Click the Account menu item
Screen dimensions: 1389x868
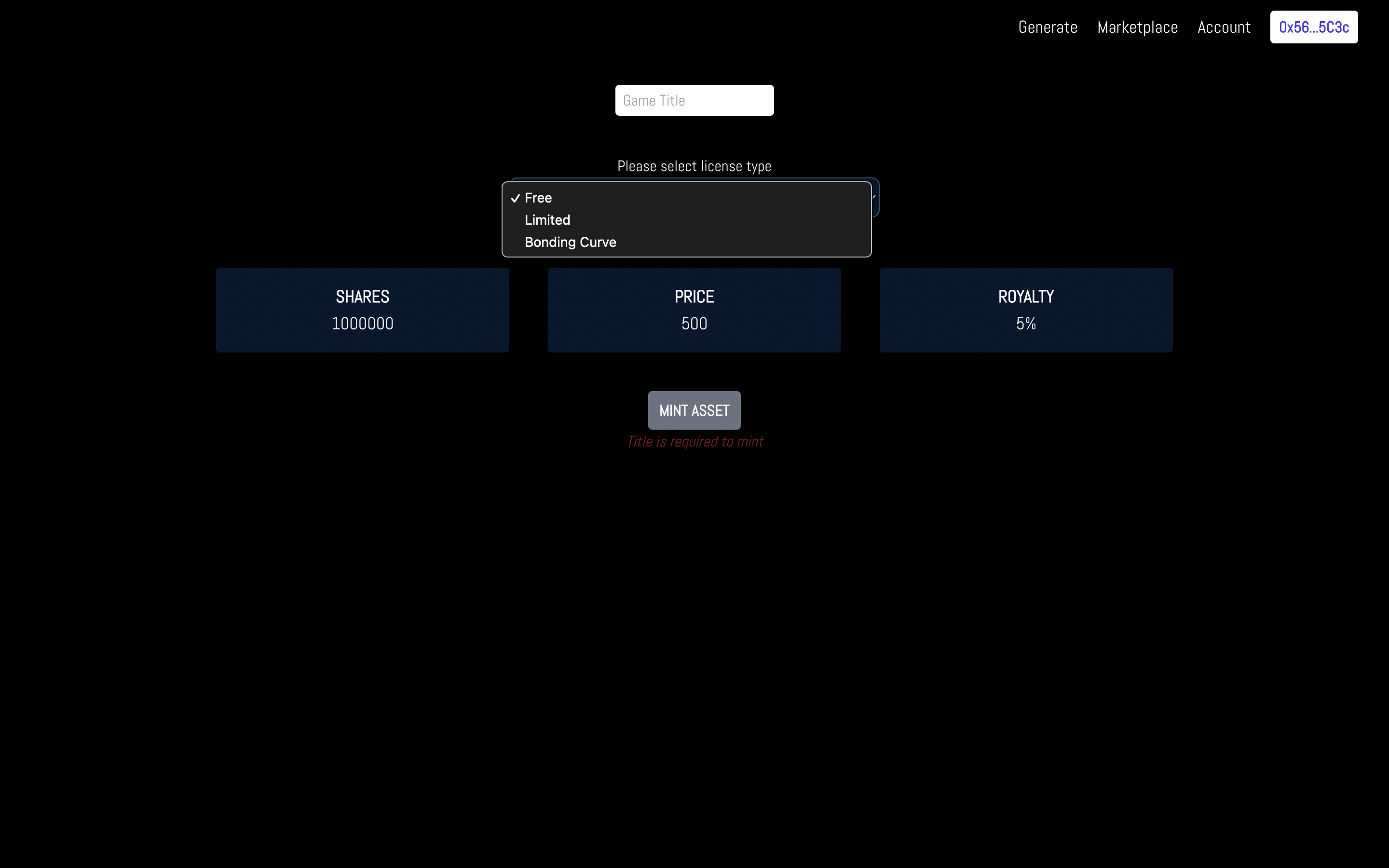(1223, 26)
